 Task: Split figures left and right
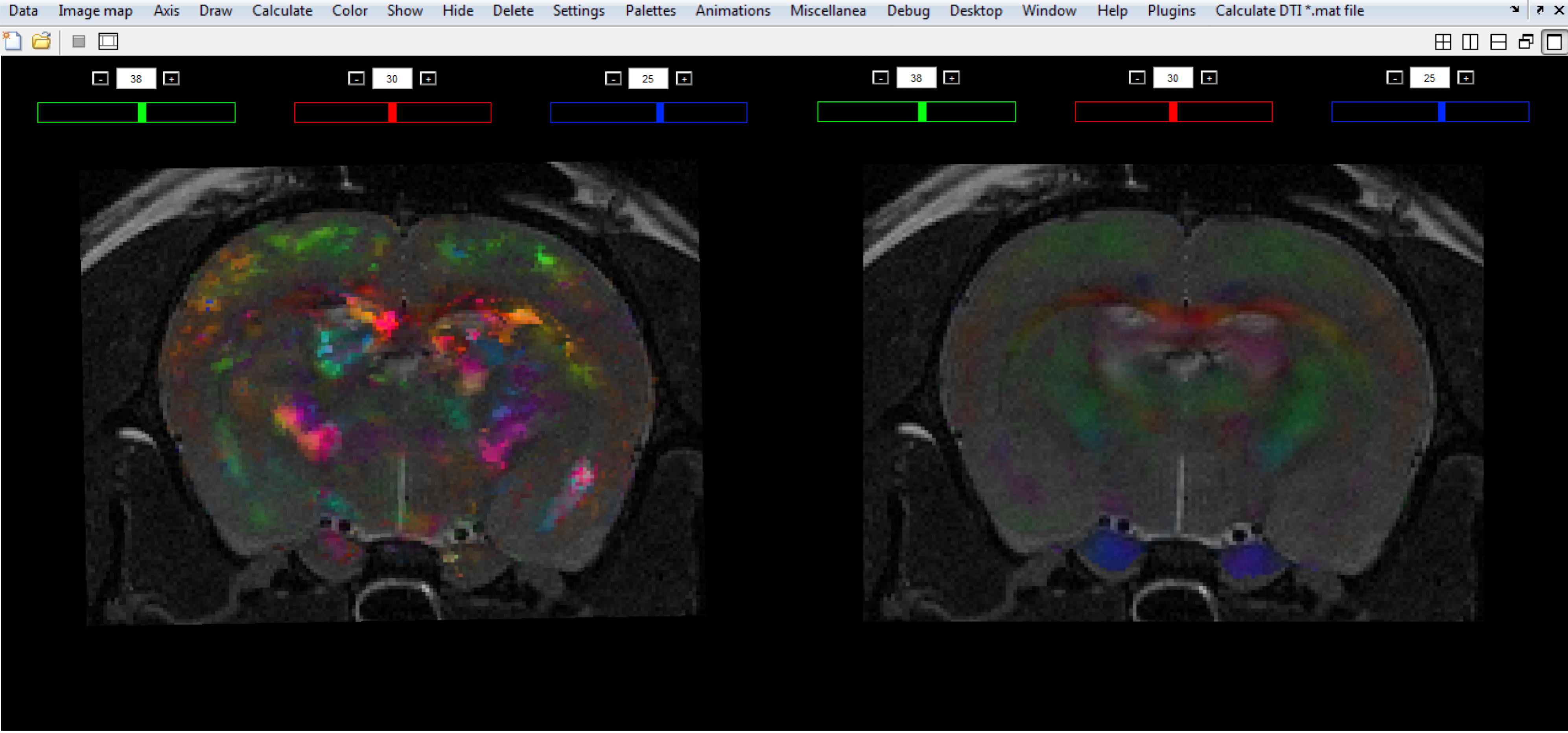pyautogui.click(x=1470, y=42)
